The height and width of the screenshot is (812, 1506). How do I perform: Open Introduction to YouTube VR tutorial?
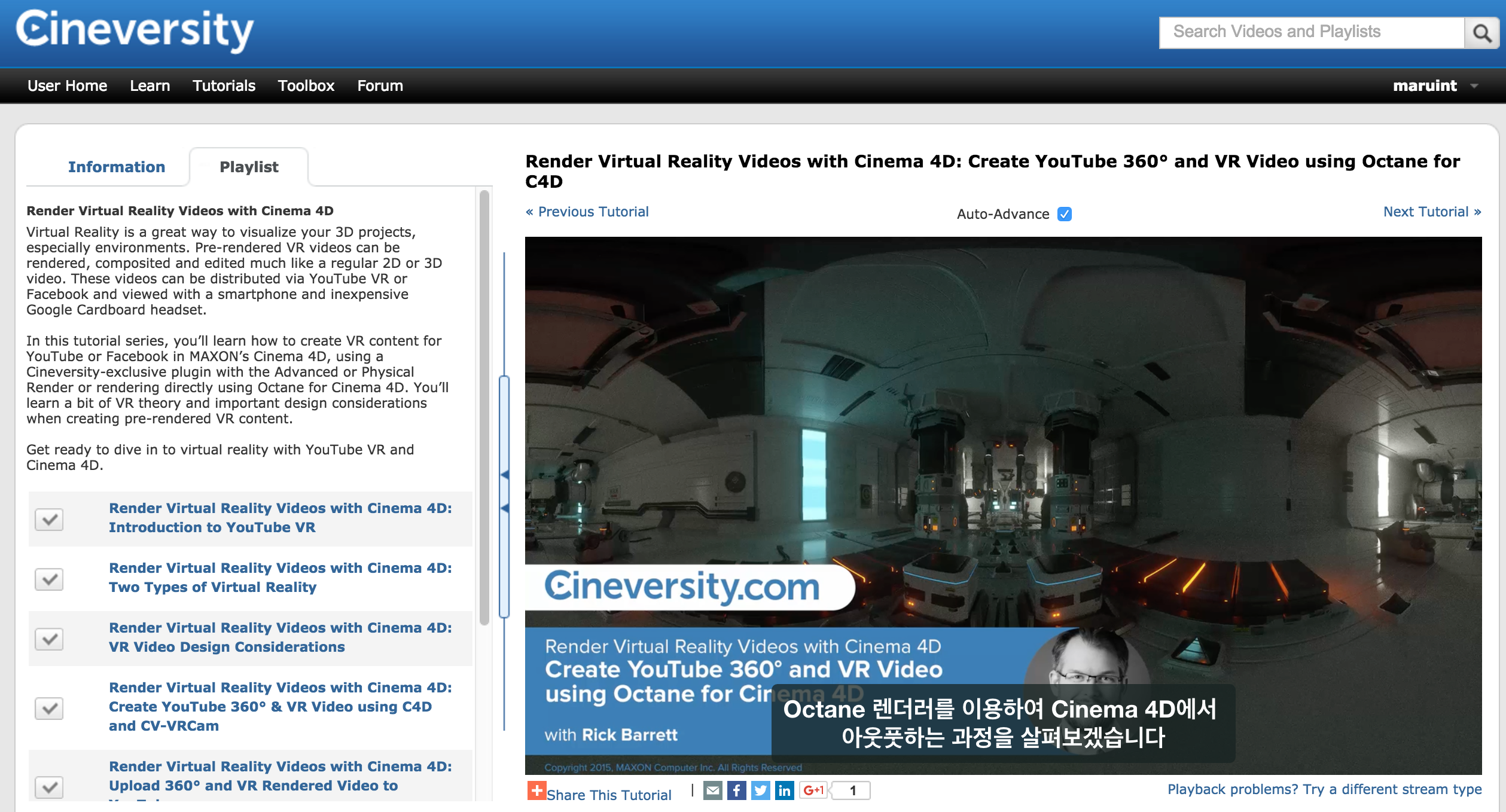(x=280, y=518)
